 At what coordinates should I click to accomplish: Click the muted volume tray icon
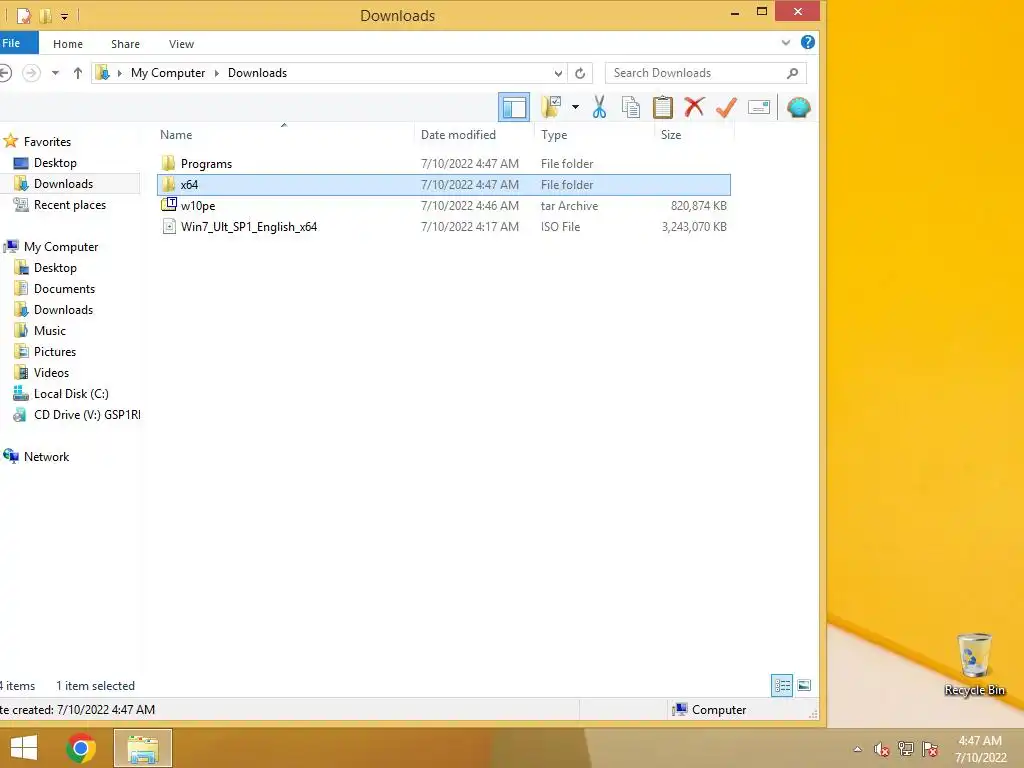tap(882, 749)
